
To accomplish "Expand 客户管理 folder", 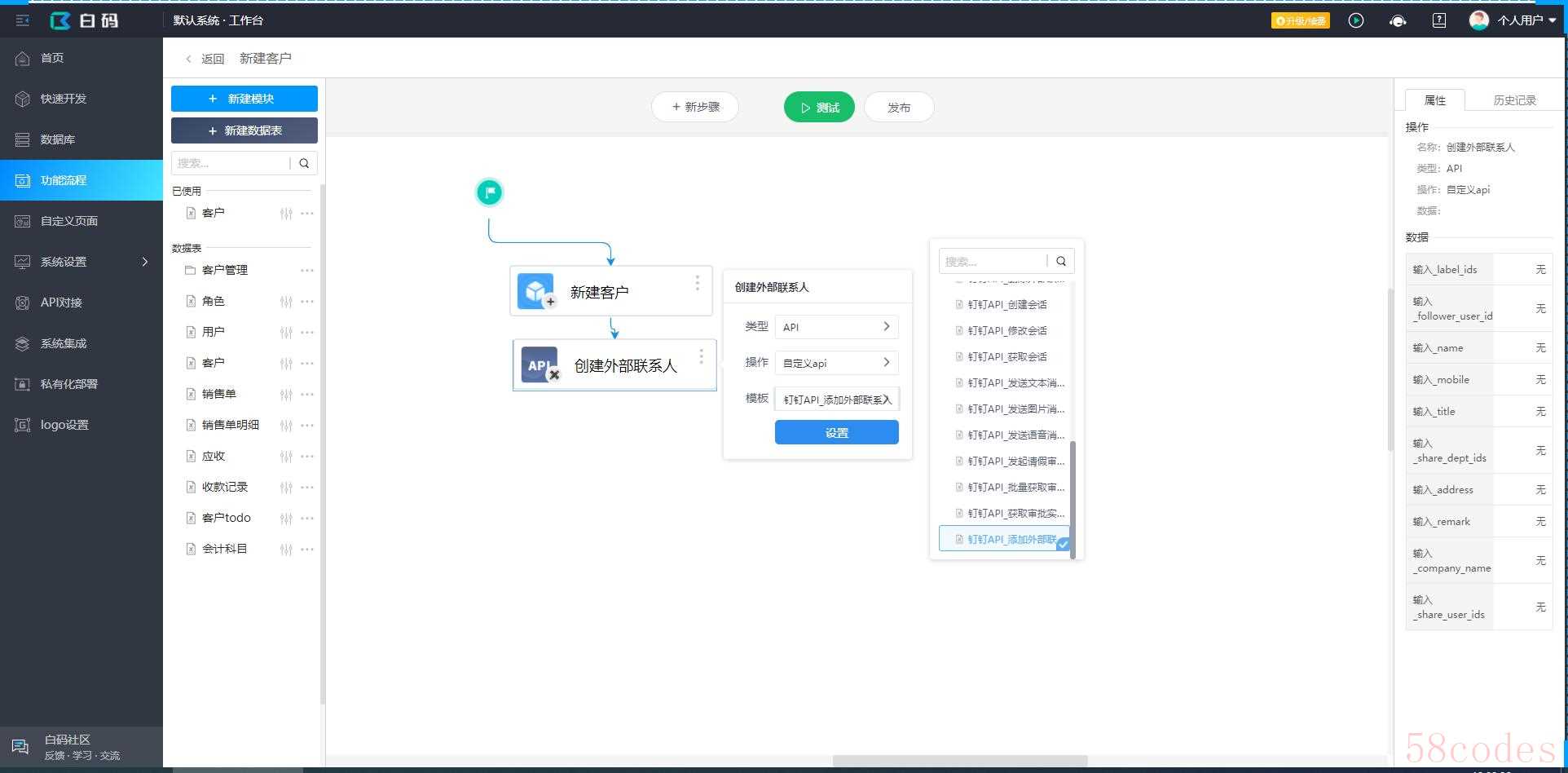I will coord(224,270).
